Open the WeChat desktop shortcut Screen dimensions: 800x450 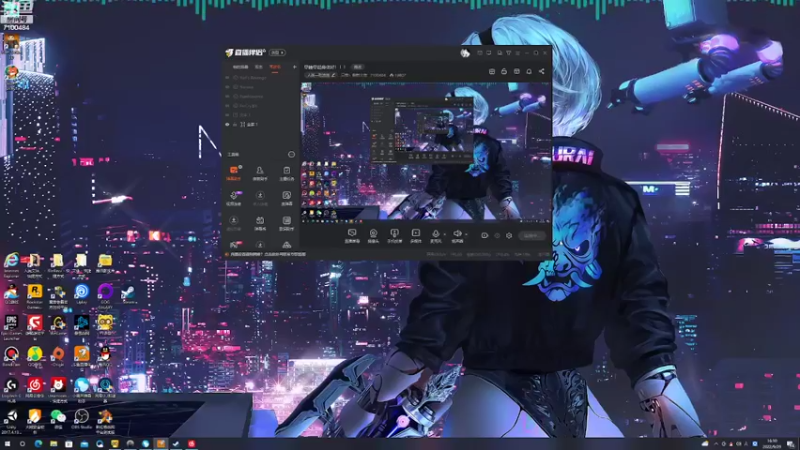click(58, 418)
